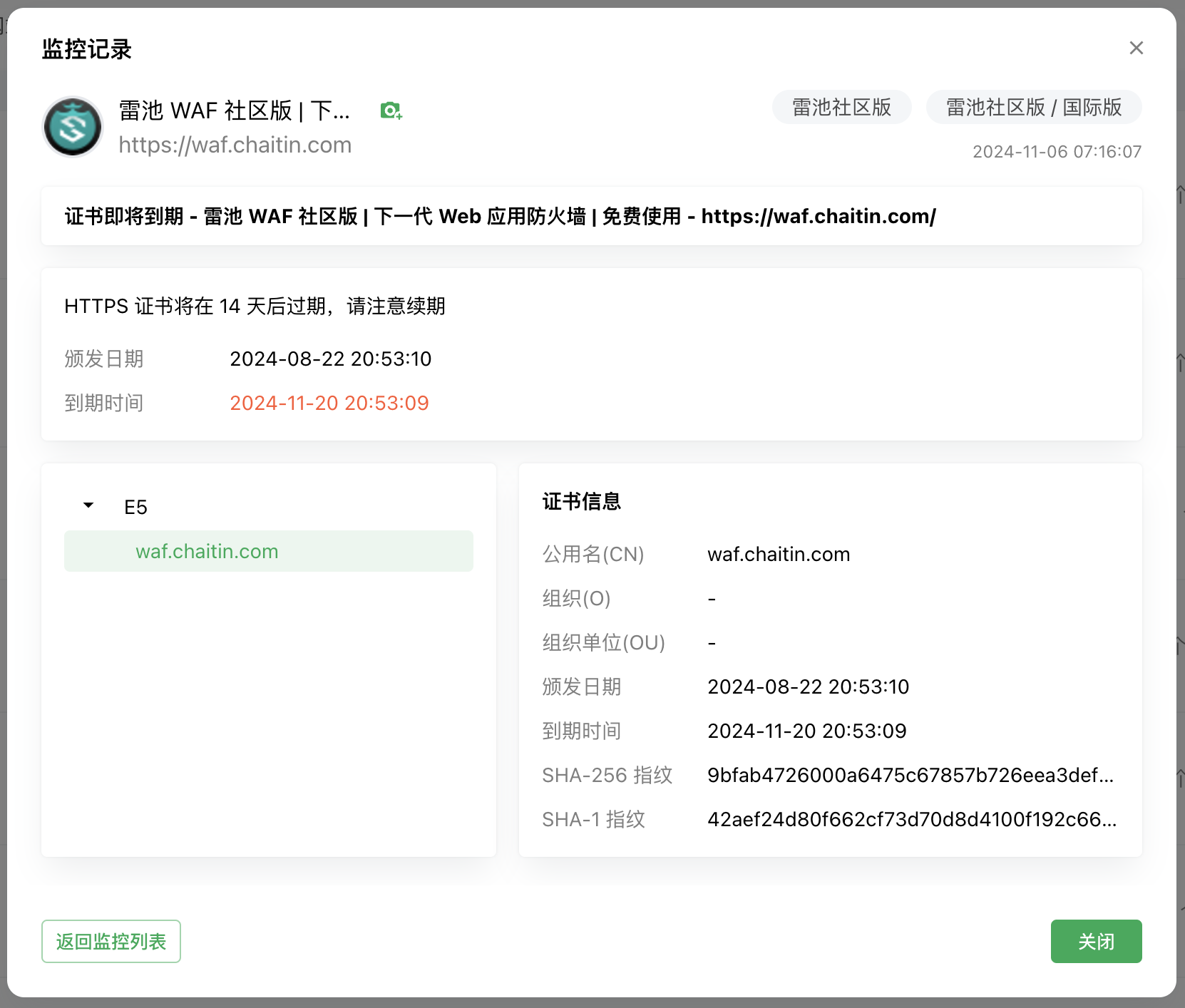Click the 监控记录 dialog heading
1185x1008 pixels.
(86, 49)
